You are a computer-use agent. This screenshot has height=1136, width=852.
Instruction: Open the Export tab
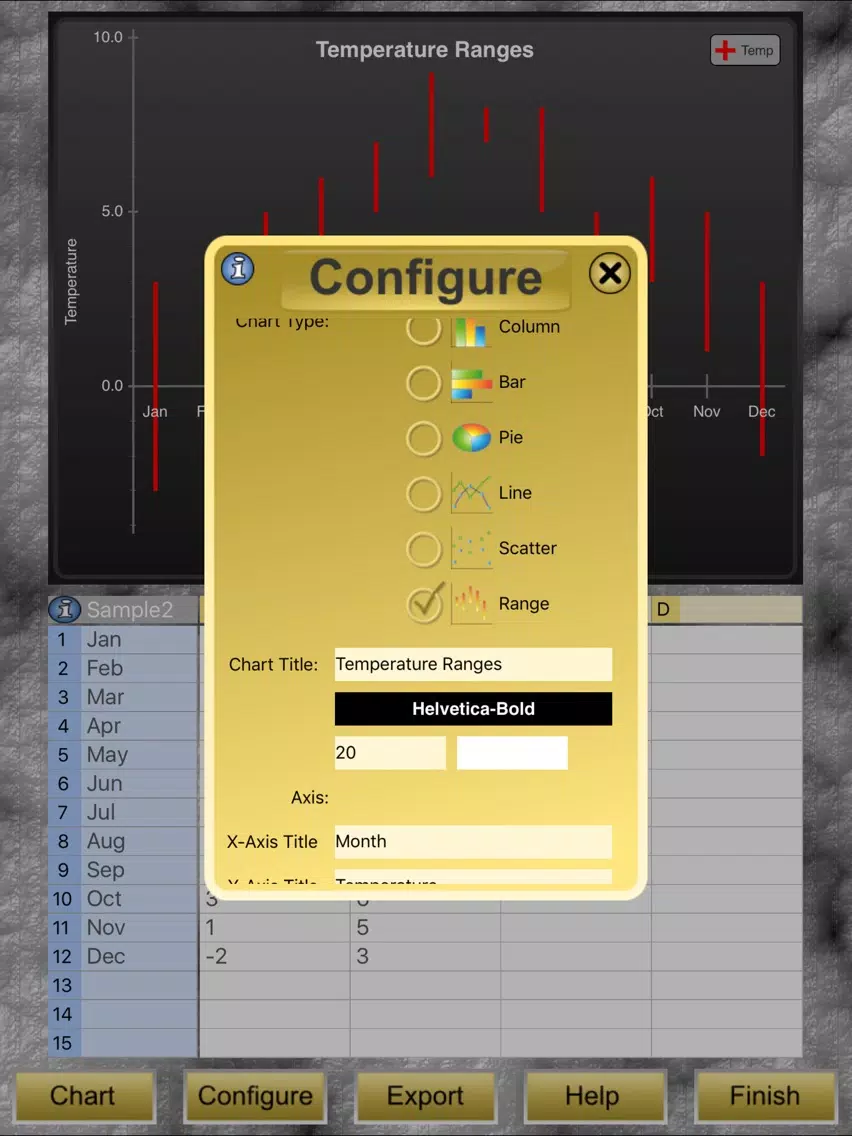tap(425, 1096)
